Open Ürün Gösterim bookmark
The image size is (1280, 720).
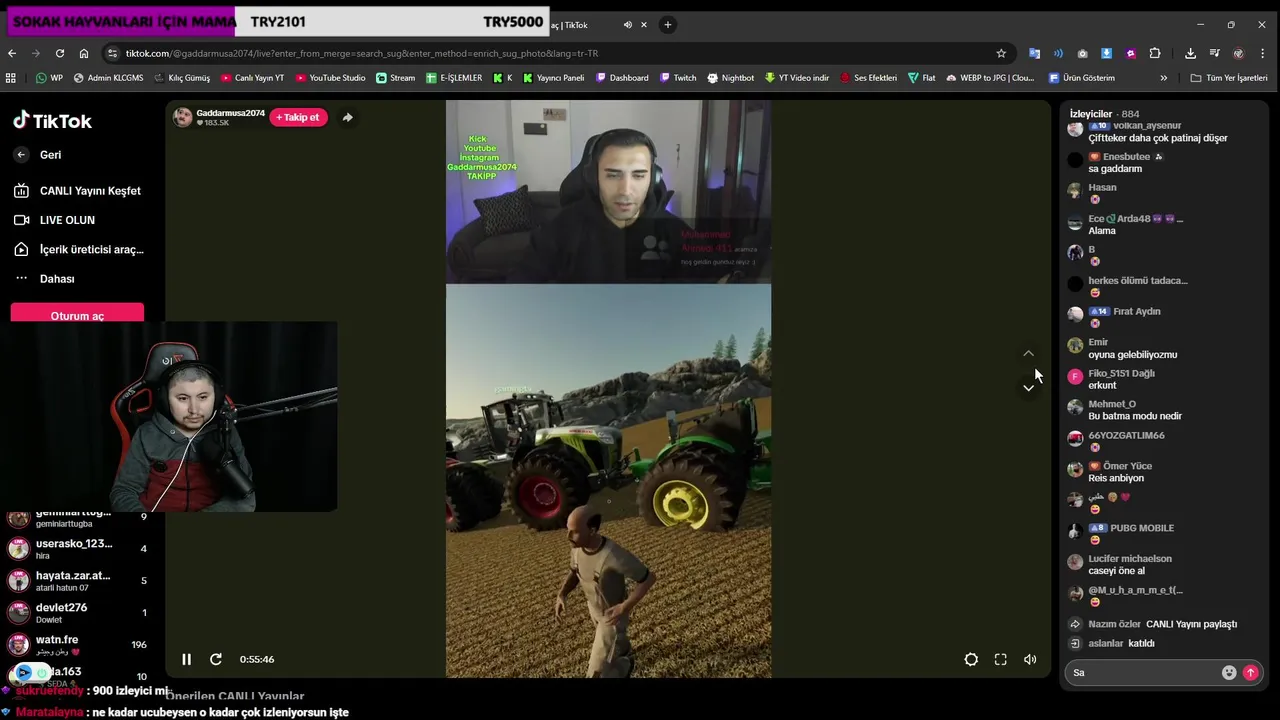(1081, 77)
